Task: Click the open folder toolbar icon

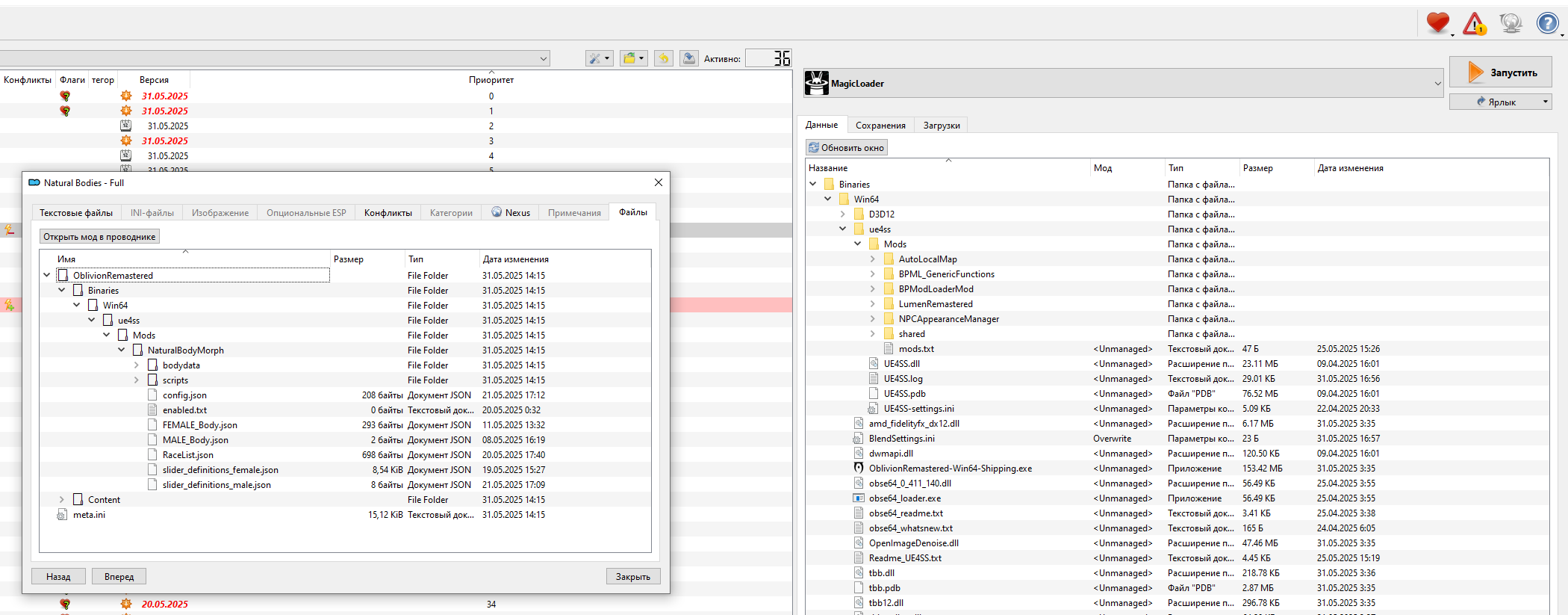Action: coord(632,58)
